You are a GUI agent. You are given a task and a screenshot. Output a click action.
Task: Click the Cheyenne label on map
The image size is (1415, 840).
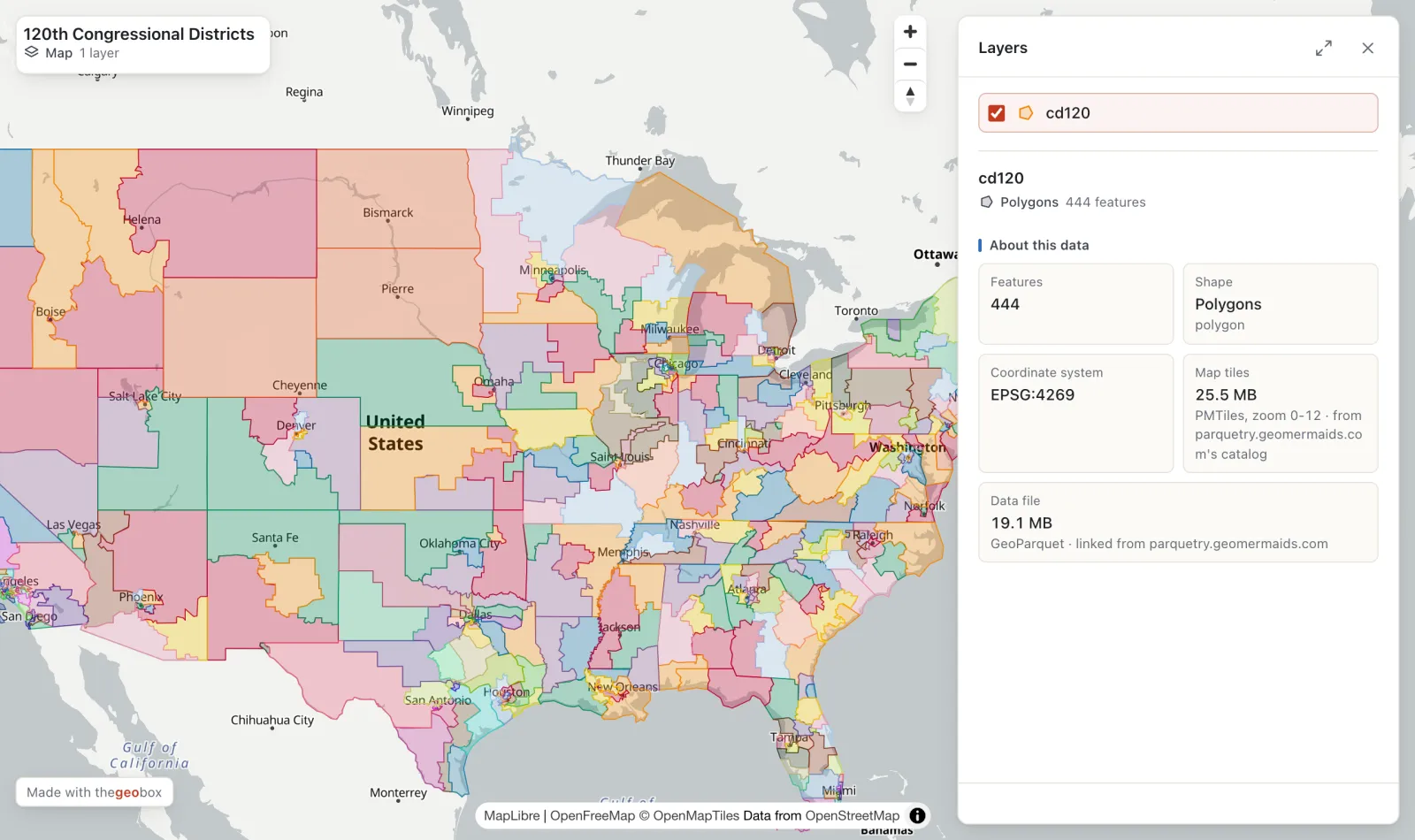click(300, 385)
